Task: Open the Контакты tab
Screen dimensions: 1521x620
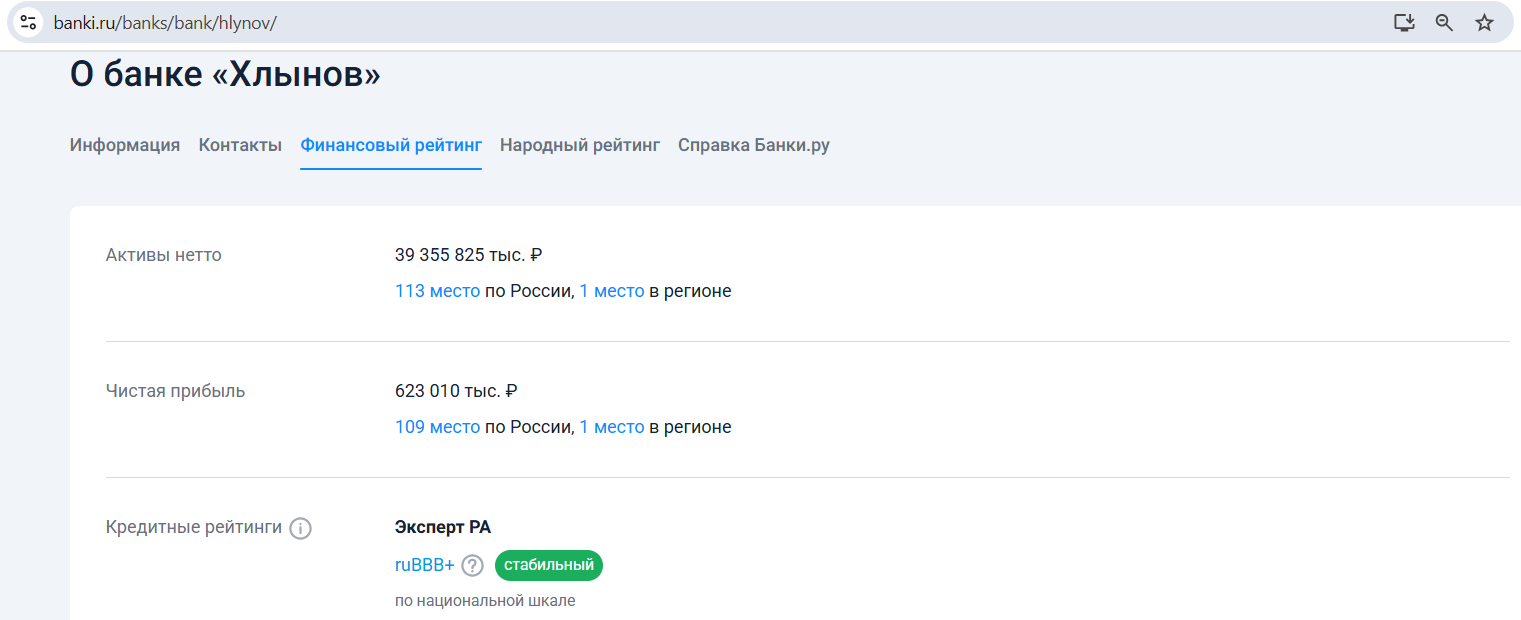Action: point(240,145)
